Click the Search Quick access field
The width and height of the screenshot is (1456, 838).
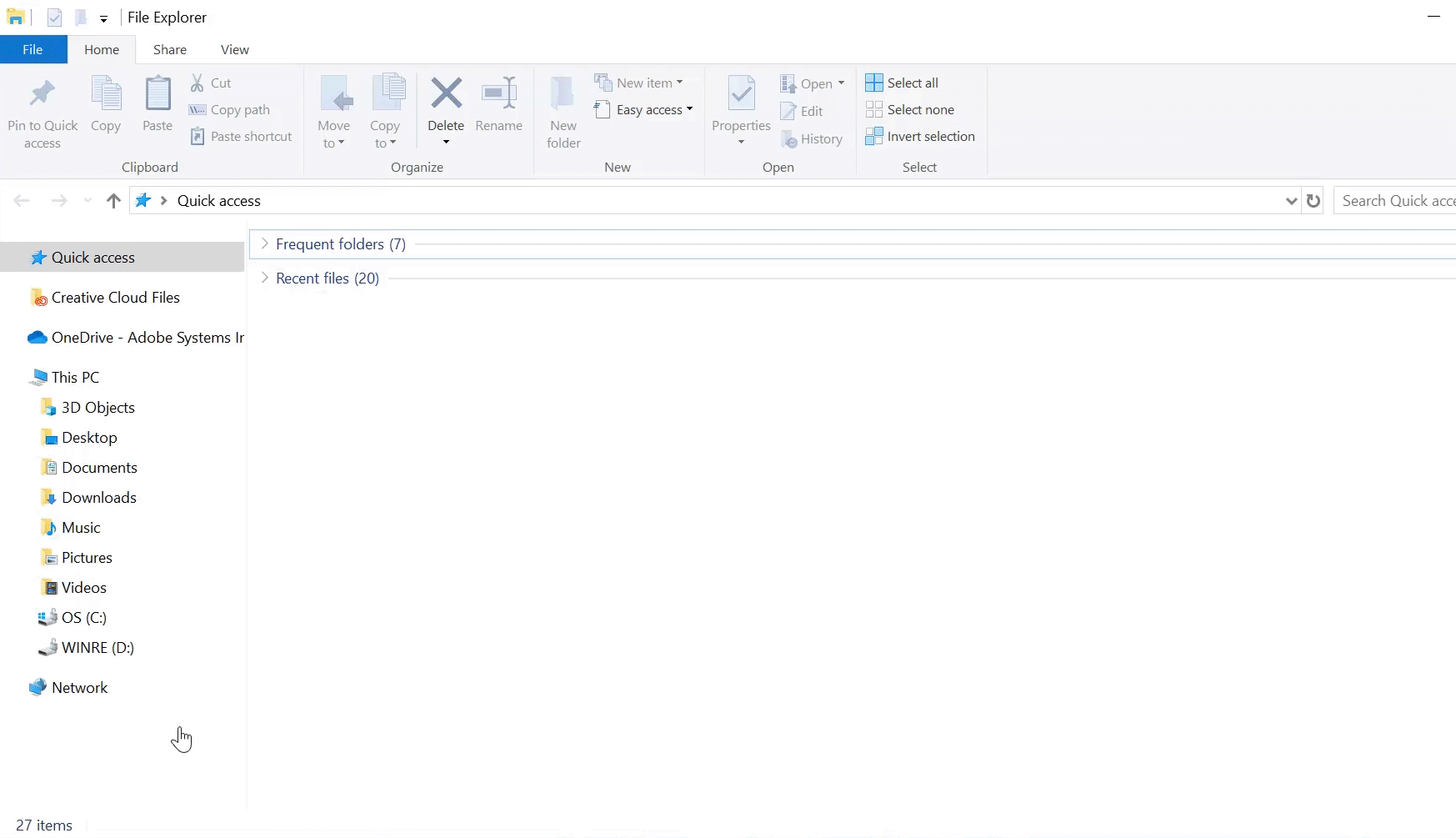1396,201
